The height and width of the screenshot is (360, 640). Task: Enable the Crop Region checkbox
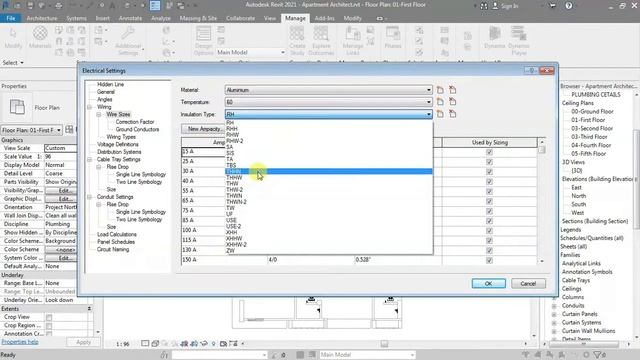(49, 326)
